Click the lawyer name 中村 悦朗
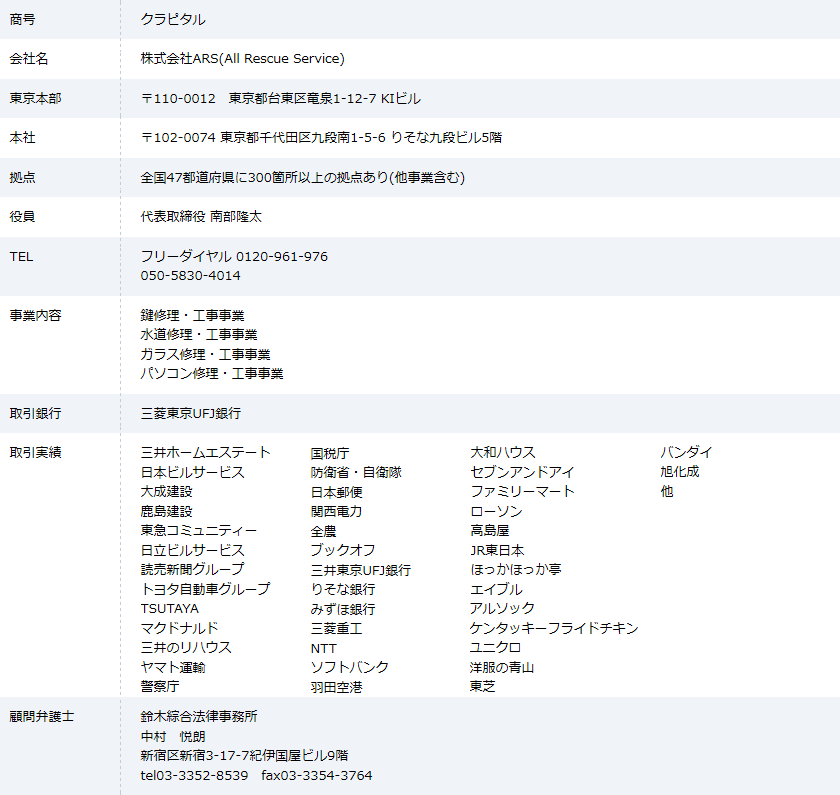840x795 pixels. tap(173, 736)
